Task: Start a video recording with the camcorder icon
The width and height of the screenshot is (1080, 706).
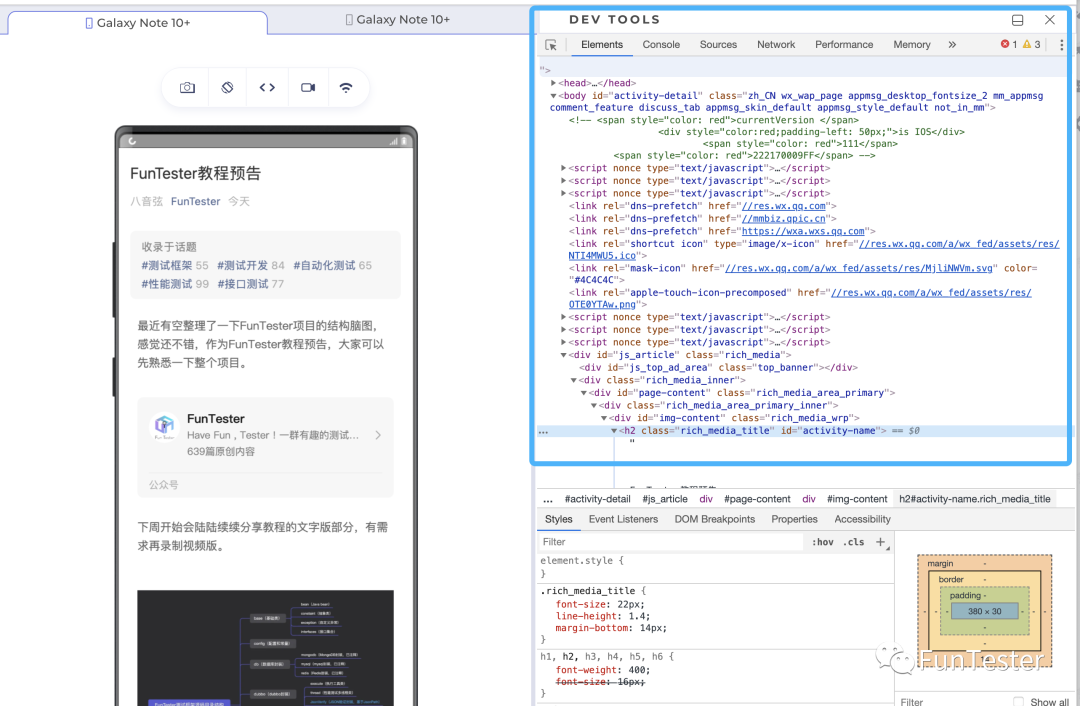Action: pos(308,87)
